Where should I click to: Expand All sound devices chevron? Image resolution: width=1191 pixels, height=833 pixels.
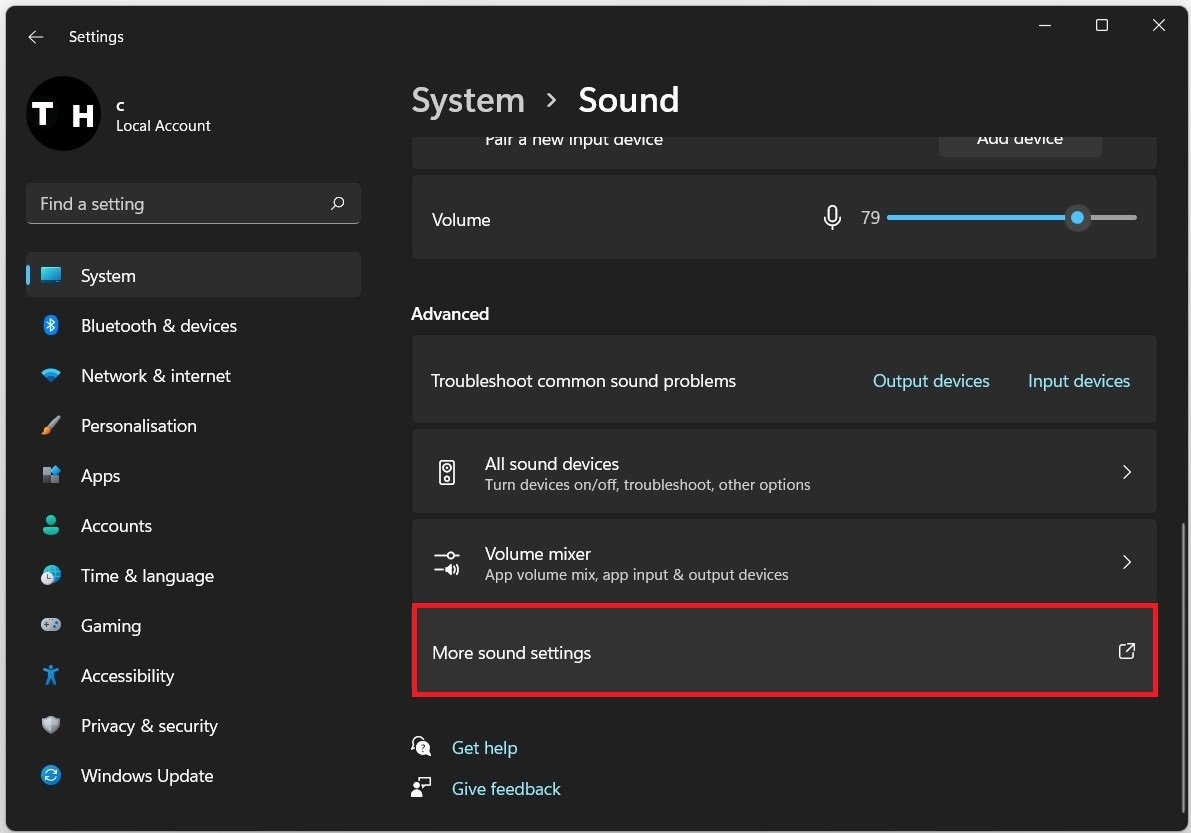tap(1127, 472)
